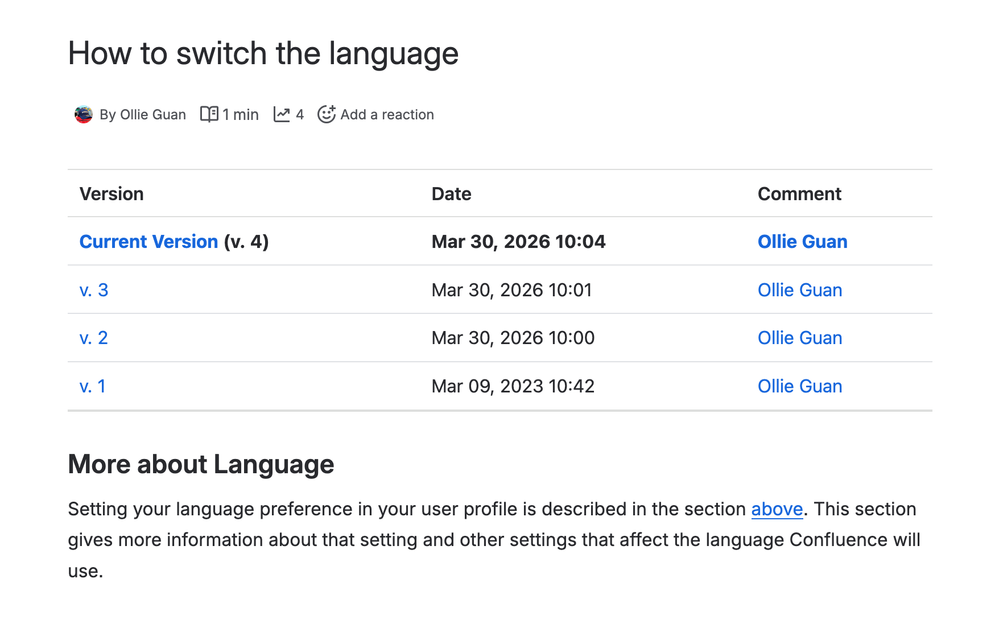
Task: Click the Date column header
Action: [x=451, y=194]
